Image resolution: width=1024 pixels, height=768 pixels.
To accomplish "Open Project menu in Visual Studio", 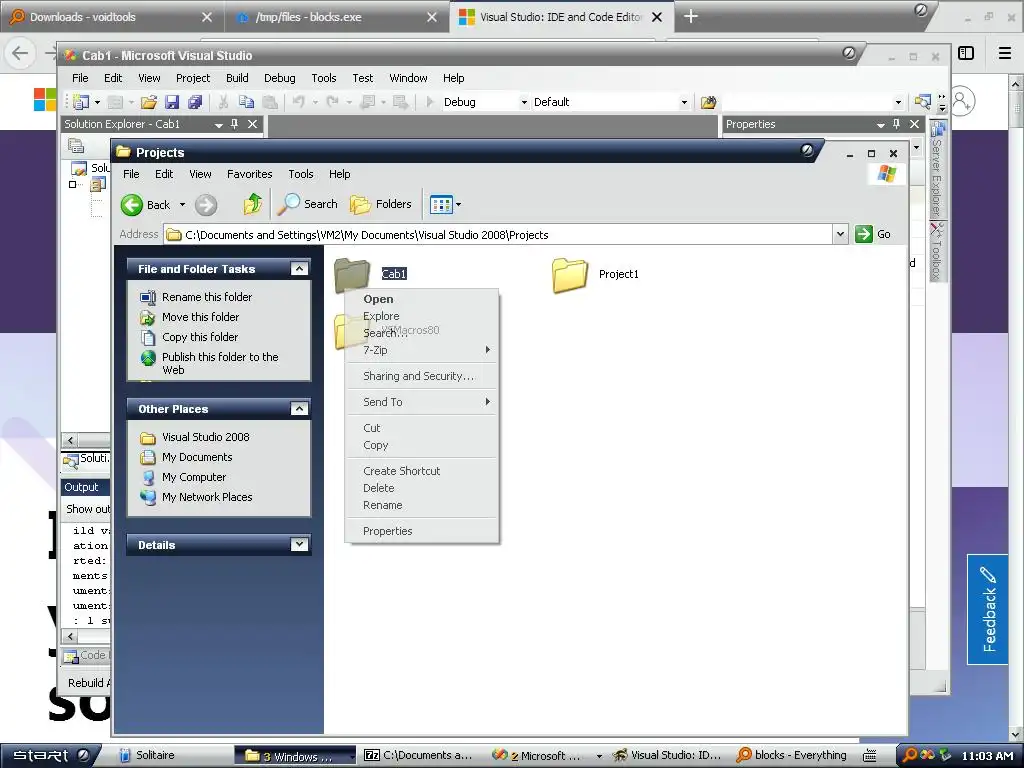I will (193, 78).
